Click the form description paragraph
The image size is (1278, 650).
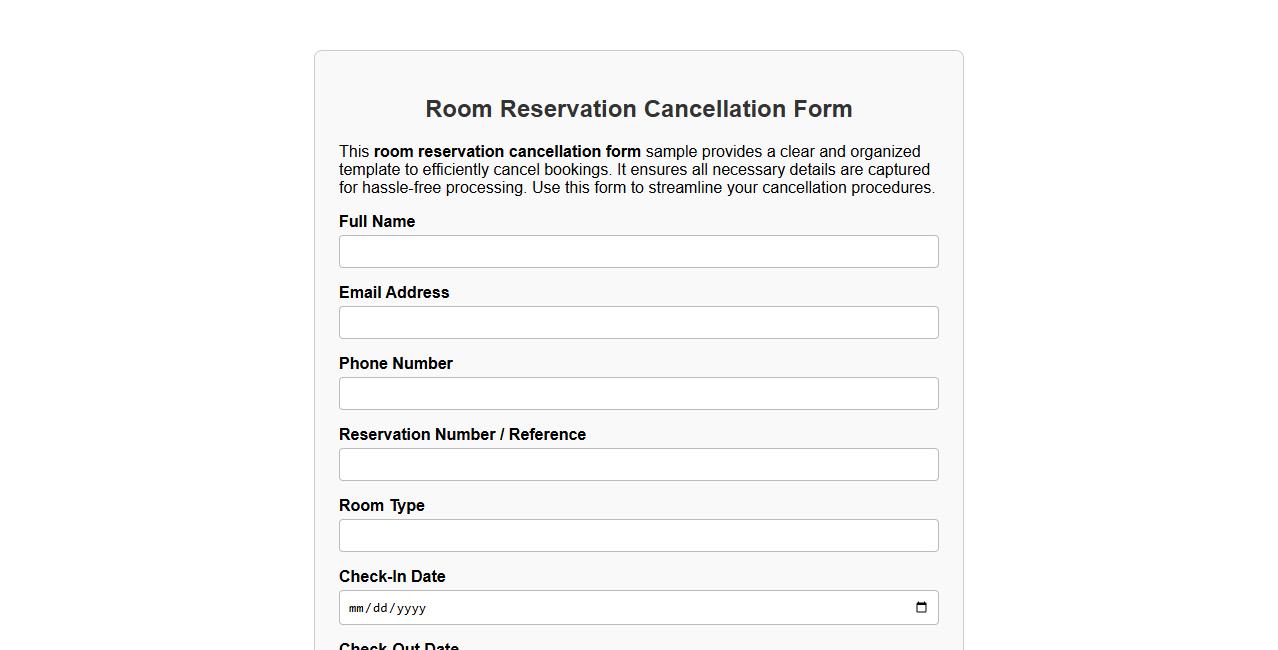click(636, 169)
